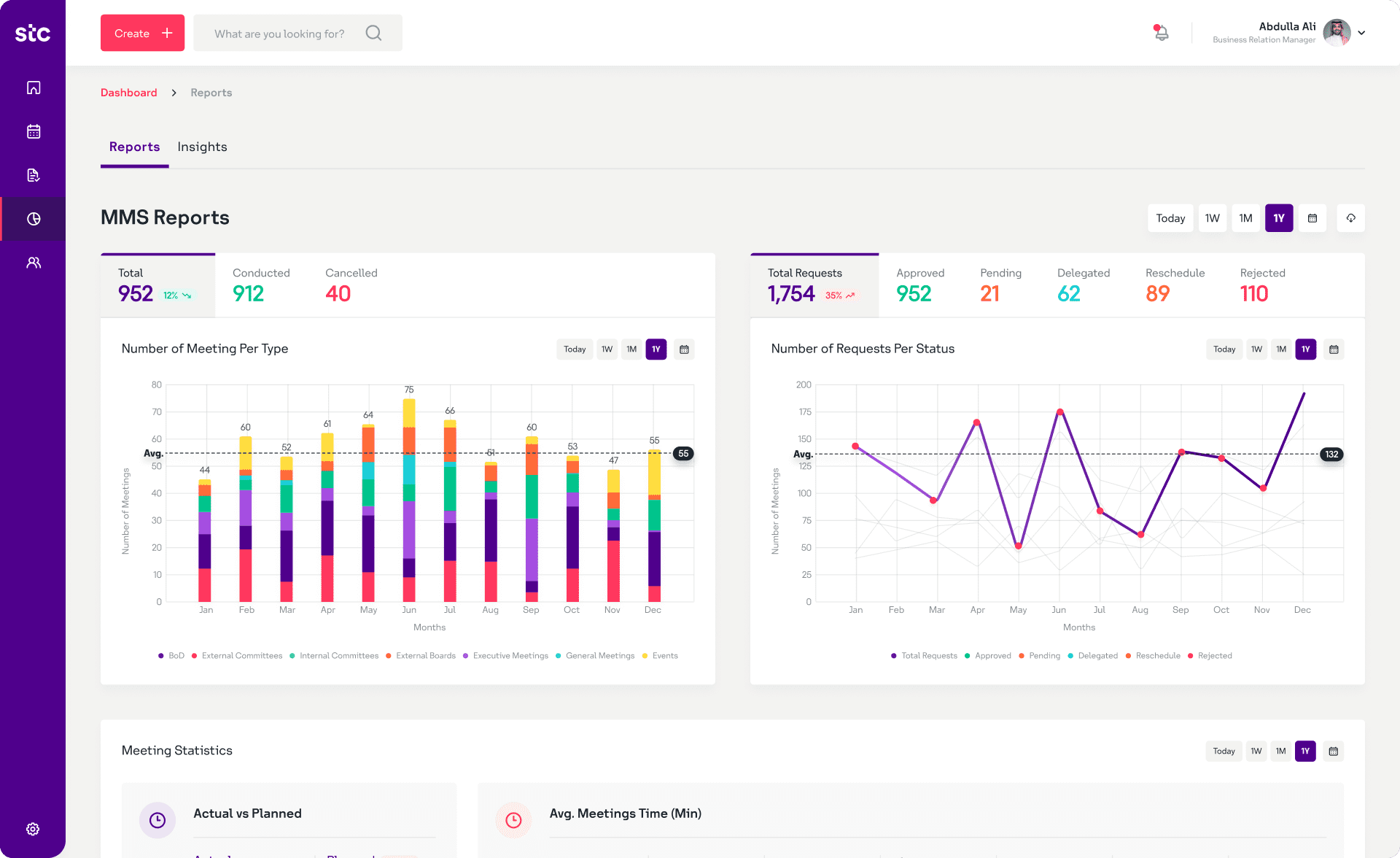
Task: Switch to the Insights tab
Action: click(202, 147)
